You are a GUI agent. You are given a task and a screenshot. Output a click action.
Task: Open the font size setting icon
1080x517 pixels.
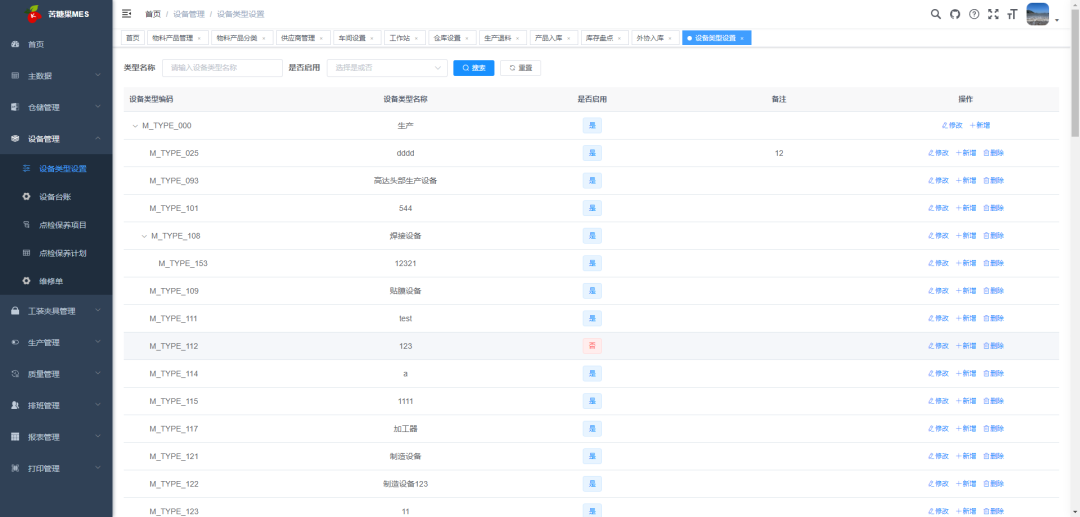[1012, 14]
